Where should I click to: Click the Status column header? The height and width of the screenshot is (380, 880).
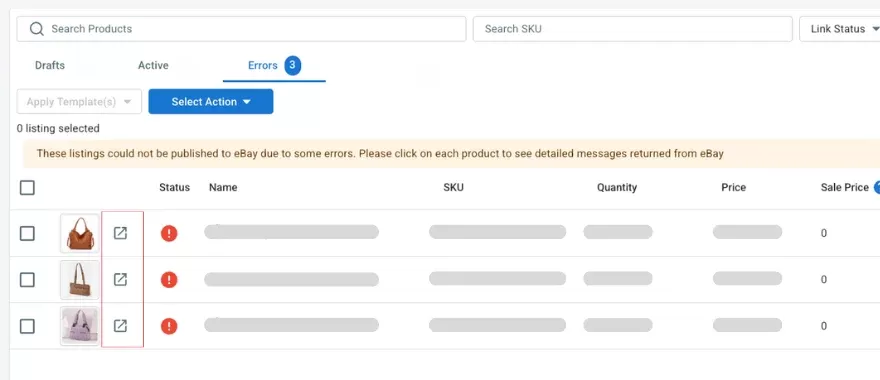(x=175, y=187)
